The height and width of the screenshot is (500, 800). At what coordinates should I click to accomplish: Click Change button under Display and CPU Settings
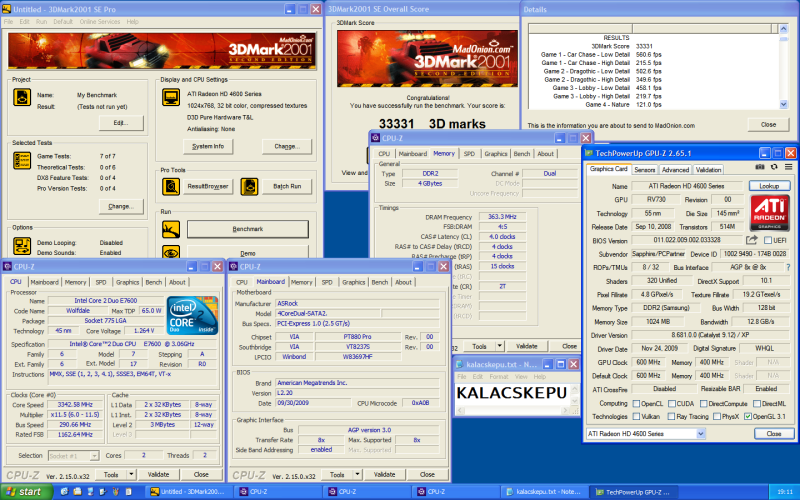[287, 146]
